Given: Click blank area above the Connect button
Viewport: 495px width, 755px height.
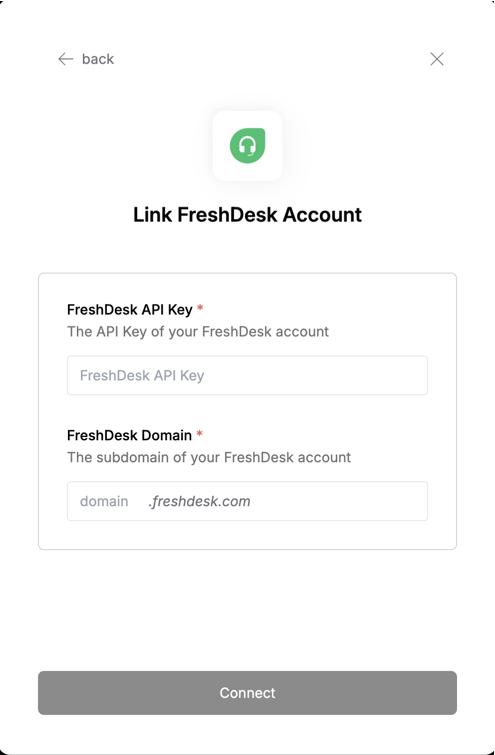Looking at the screenshot, I should 248,610.
